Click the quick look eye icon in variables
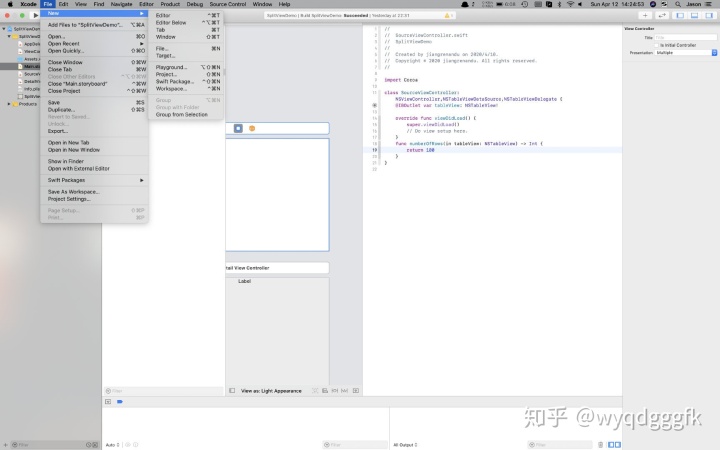The height and width of the screenshot is (450, 720). point(128,444)
